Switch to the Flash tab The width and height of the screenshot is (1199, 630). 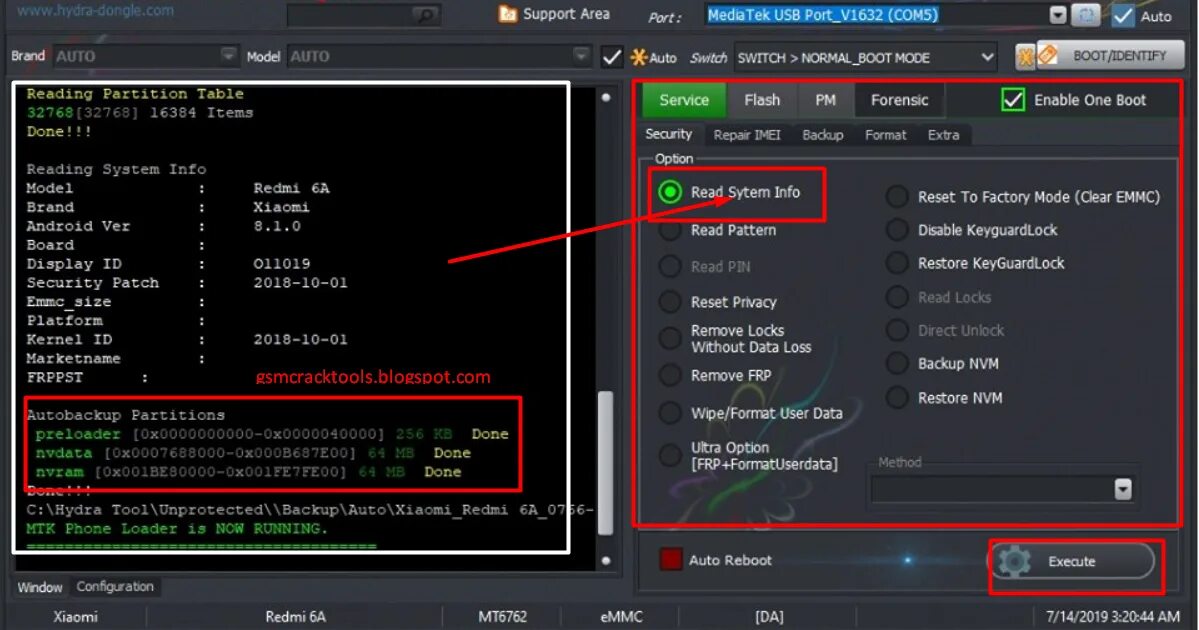click(762, 100)
